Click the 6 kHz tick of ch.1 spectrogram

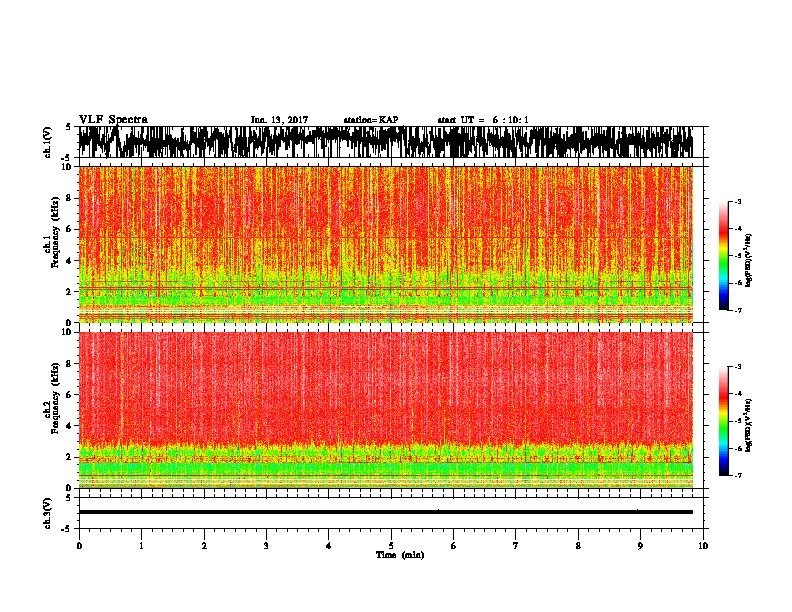click(x=69, y=230)
